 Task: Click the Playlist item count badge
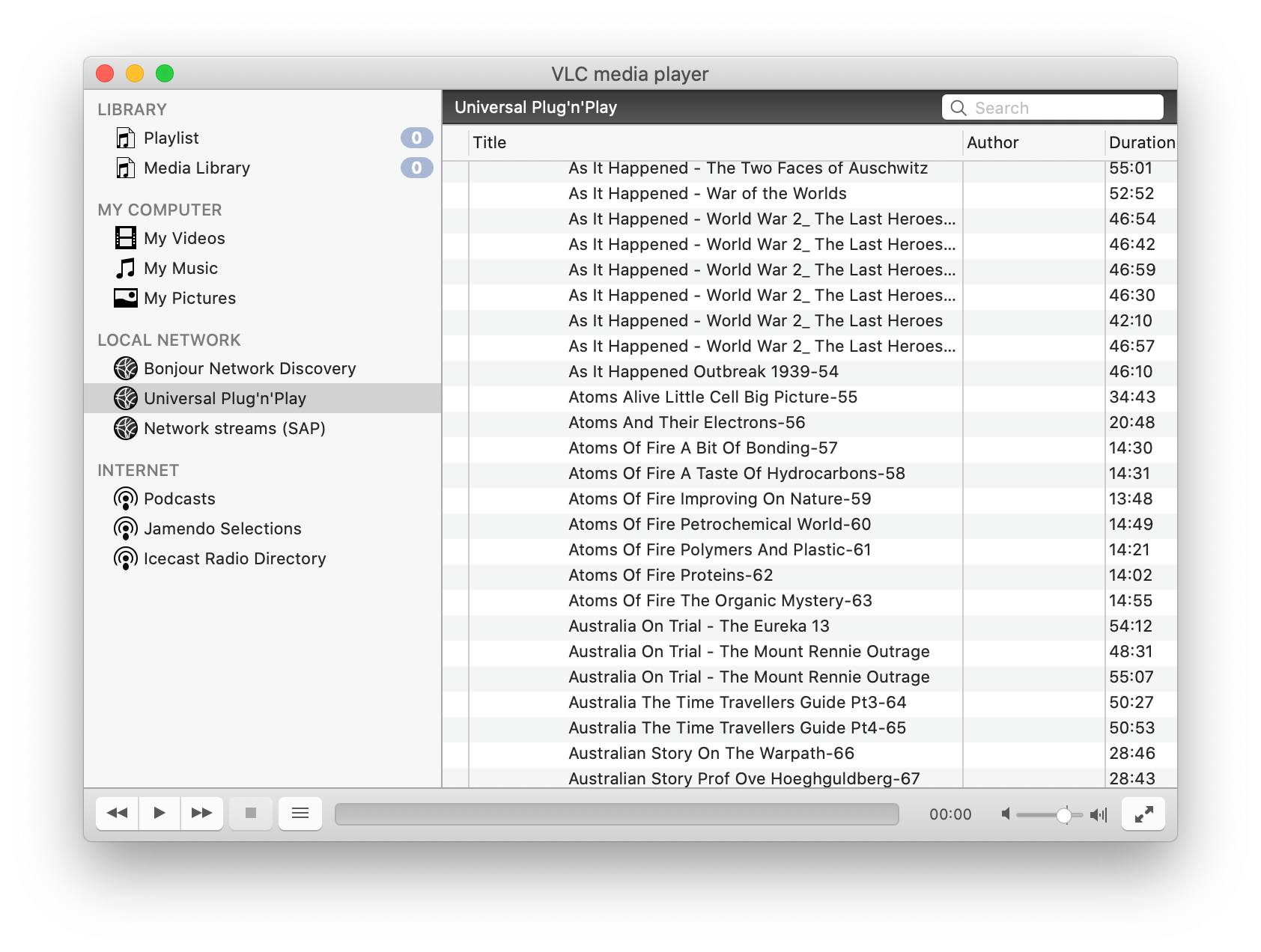point(416,138)
